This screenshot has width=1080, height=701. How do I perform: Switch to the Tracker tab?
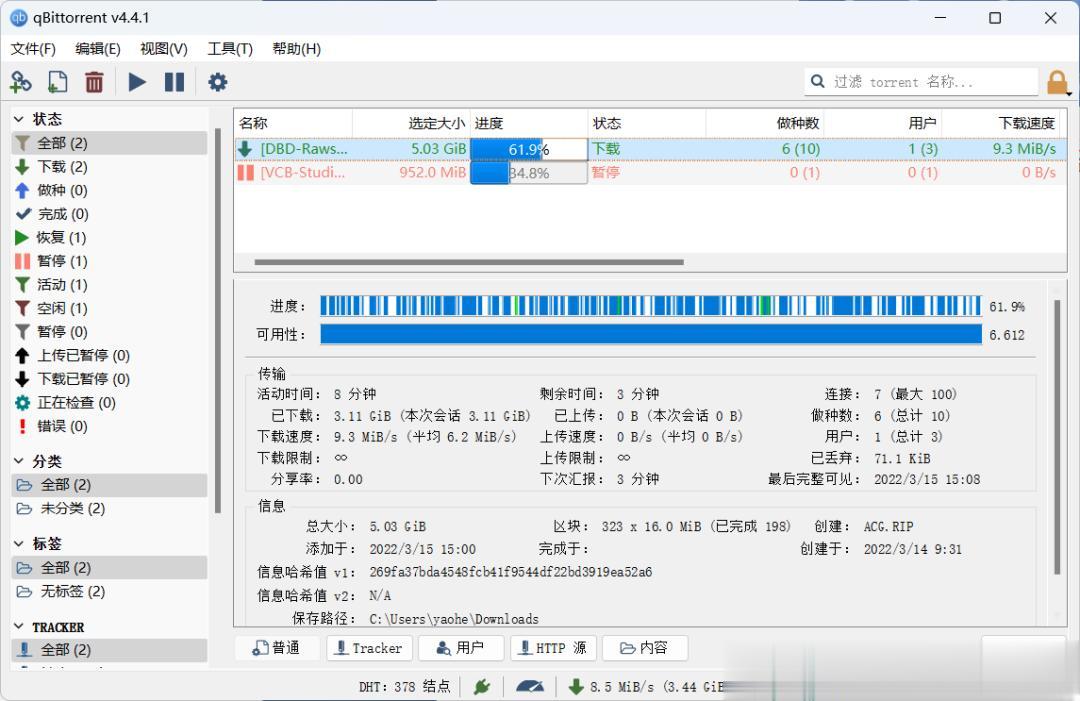(369, 648)
